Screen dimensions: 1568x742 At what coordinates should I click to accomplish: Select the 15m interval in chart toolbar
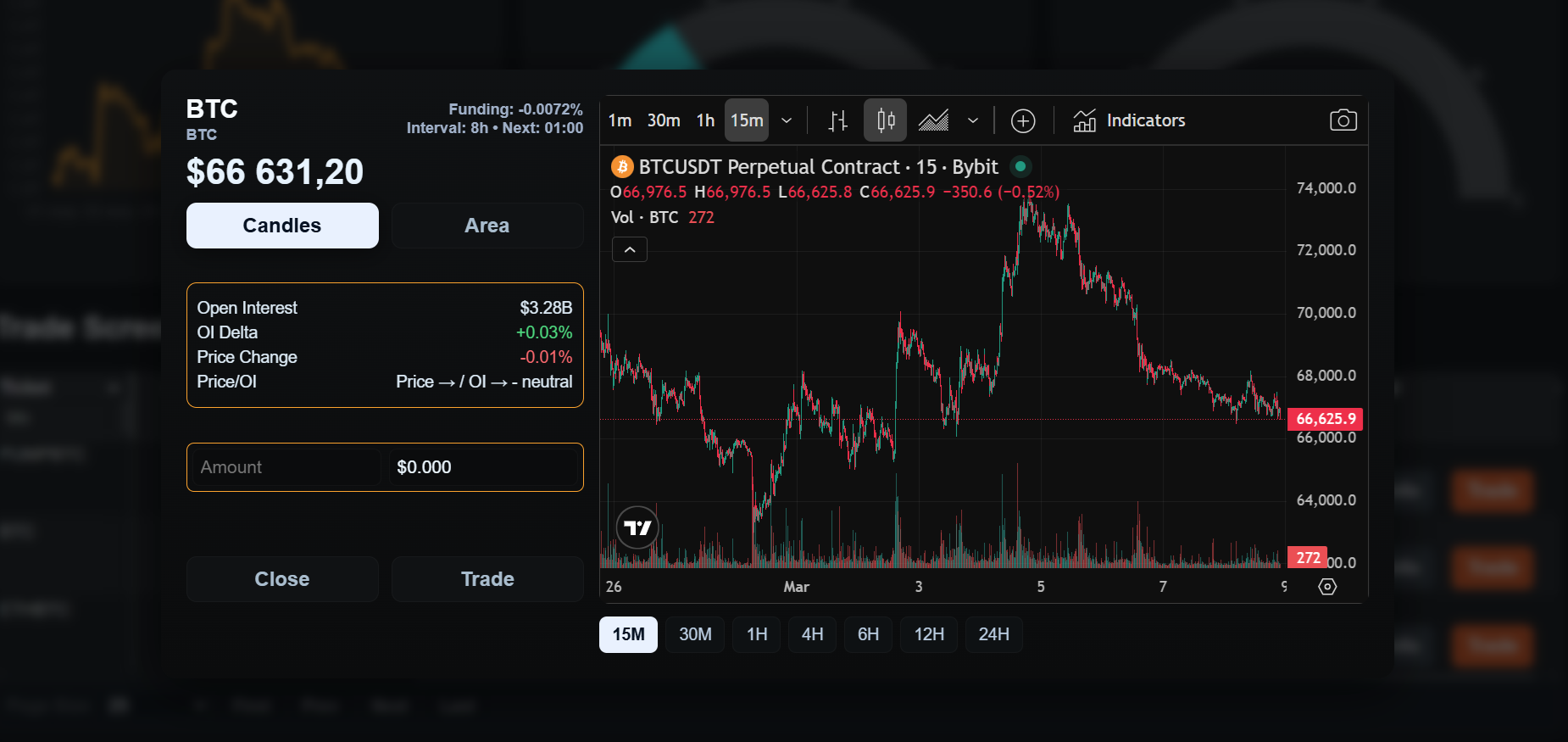click(747, 120)
